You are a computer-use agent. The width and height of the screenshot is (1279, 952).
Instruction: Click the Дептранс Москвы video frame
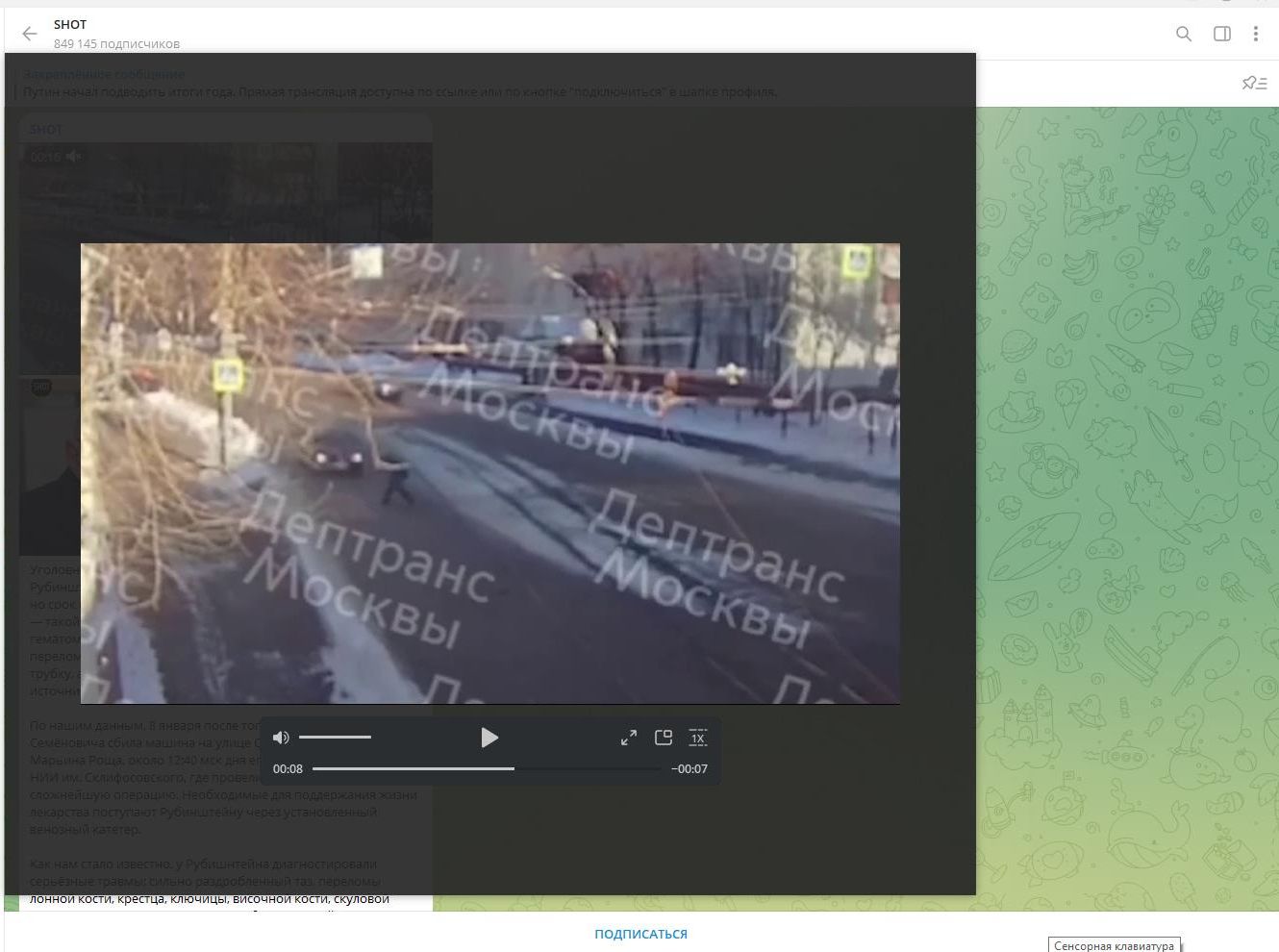[x=490, y=473]
